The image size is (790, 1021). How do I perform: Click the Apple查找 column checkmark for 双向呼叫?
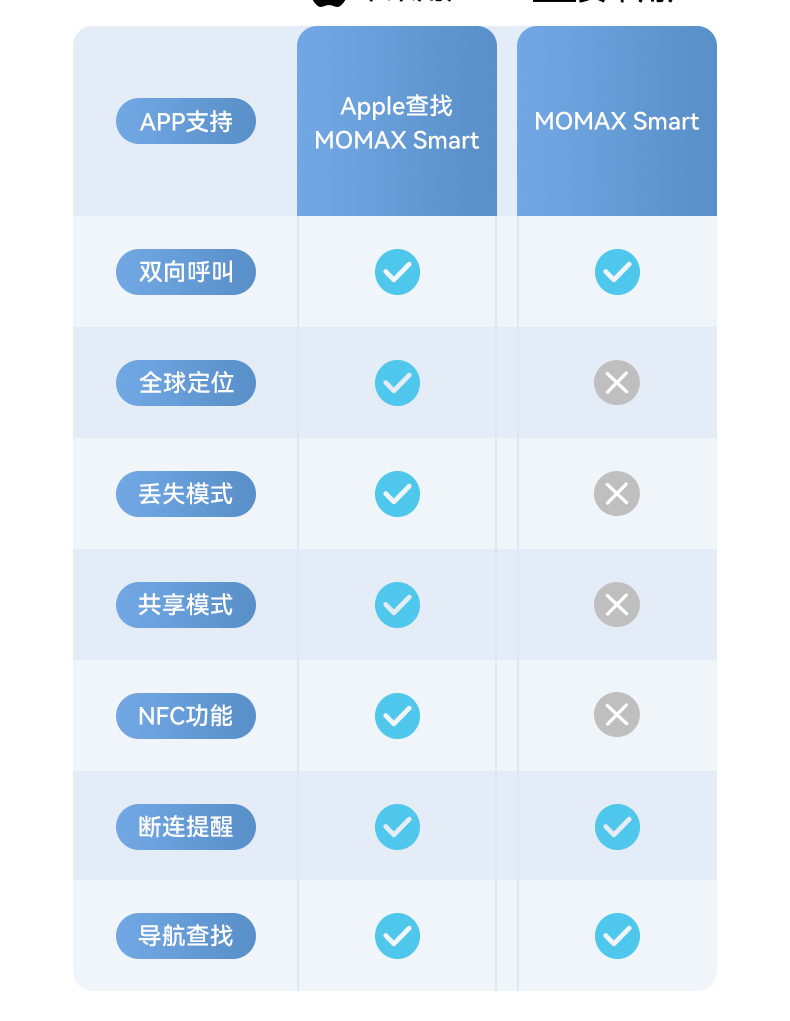pyautogui.click(x=397, y=272)
